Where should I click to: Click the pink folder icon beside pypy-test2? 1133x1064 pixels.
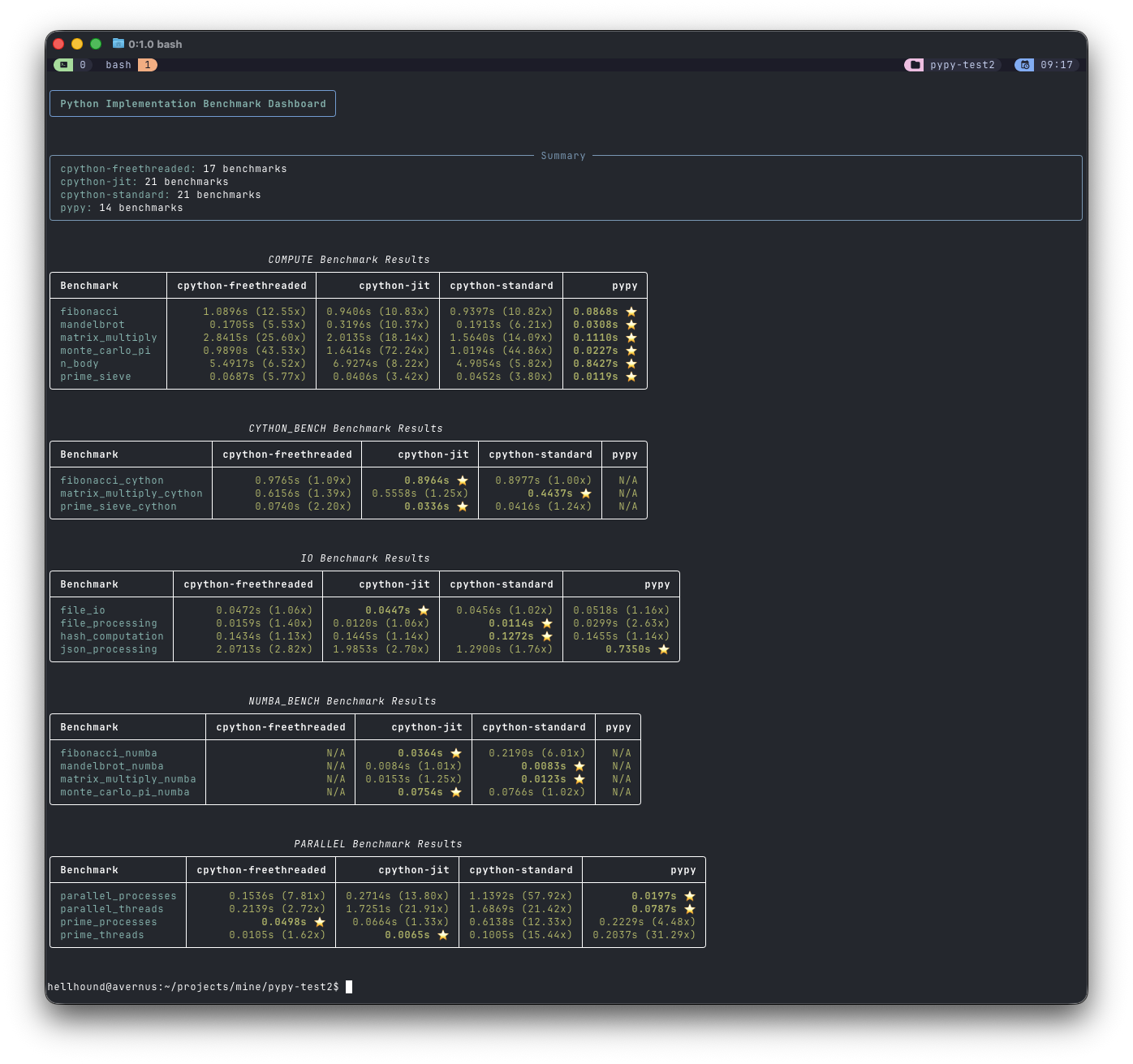coord(914,65)
